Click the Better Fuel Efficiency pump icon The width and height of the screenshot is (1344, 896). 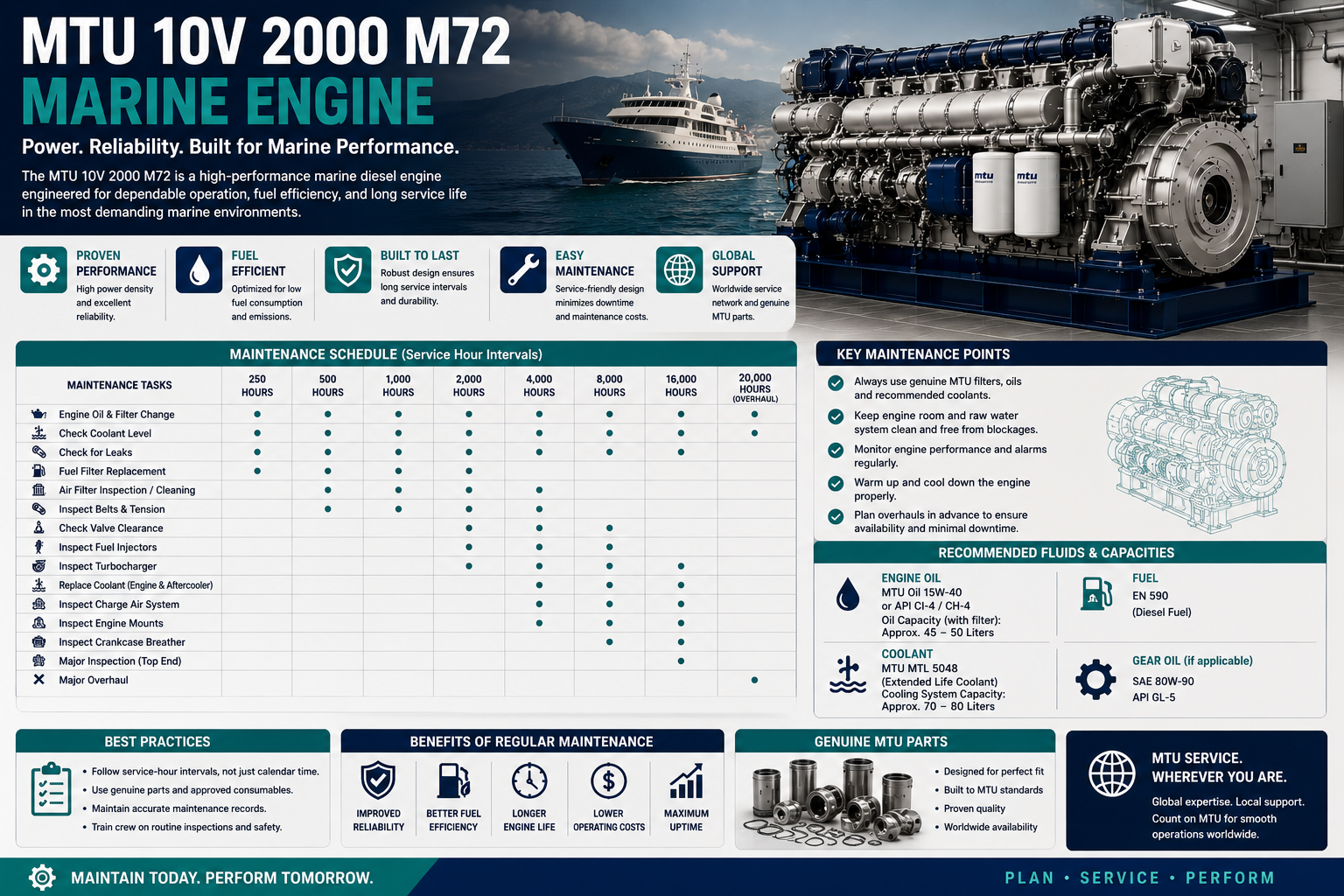[453, 780]
